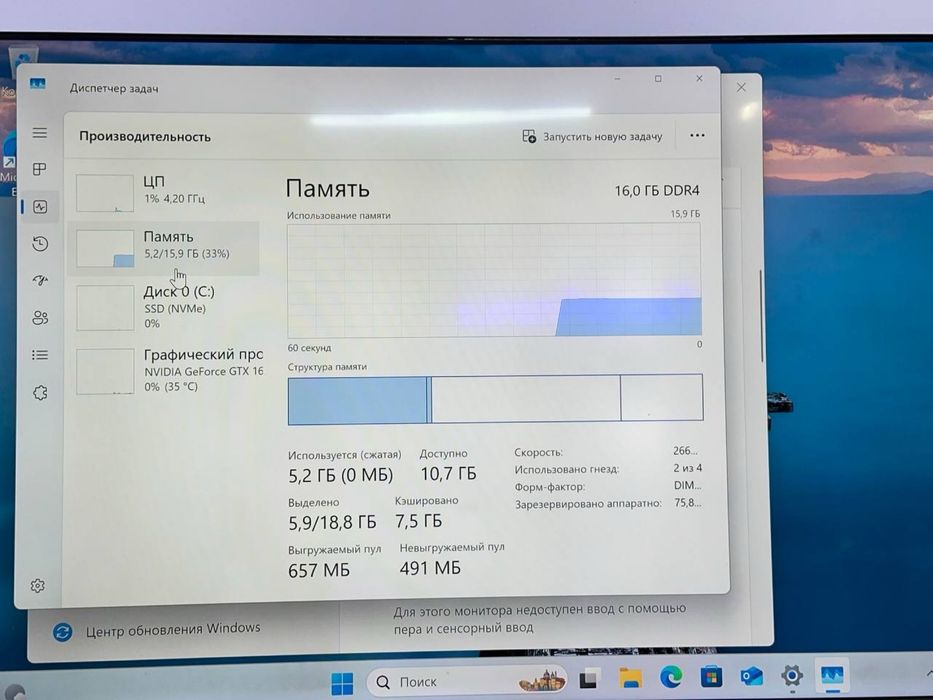Click the Зарезервировано аппаратно label
Viewport: 933px width, 700px height.
(x=588, y=504)
